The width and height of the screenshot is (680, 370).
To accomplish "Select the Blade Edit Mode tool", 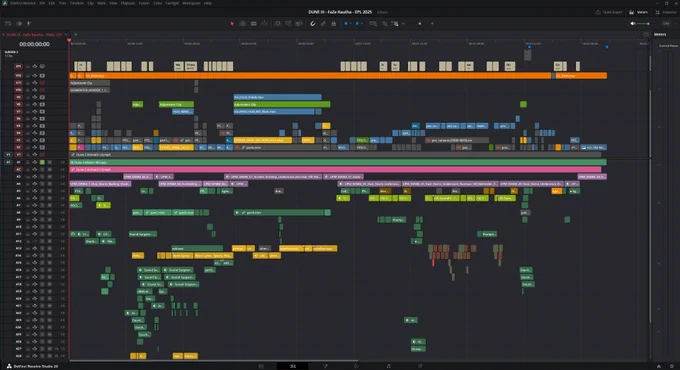I will click(x=265, y=23).
